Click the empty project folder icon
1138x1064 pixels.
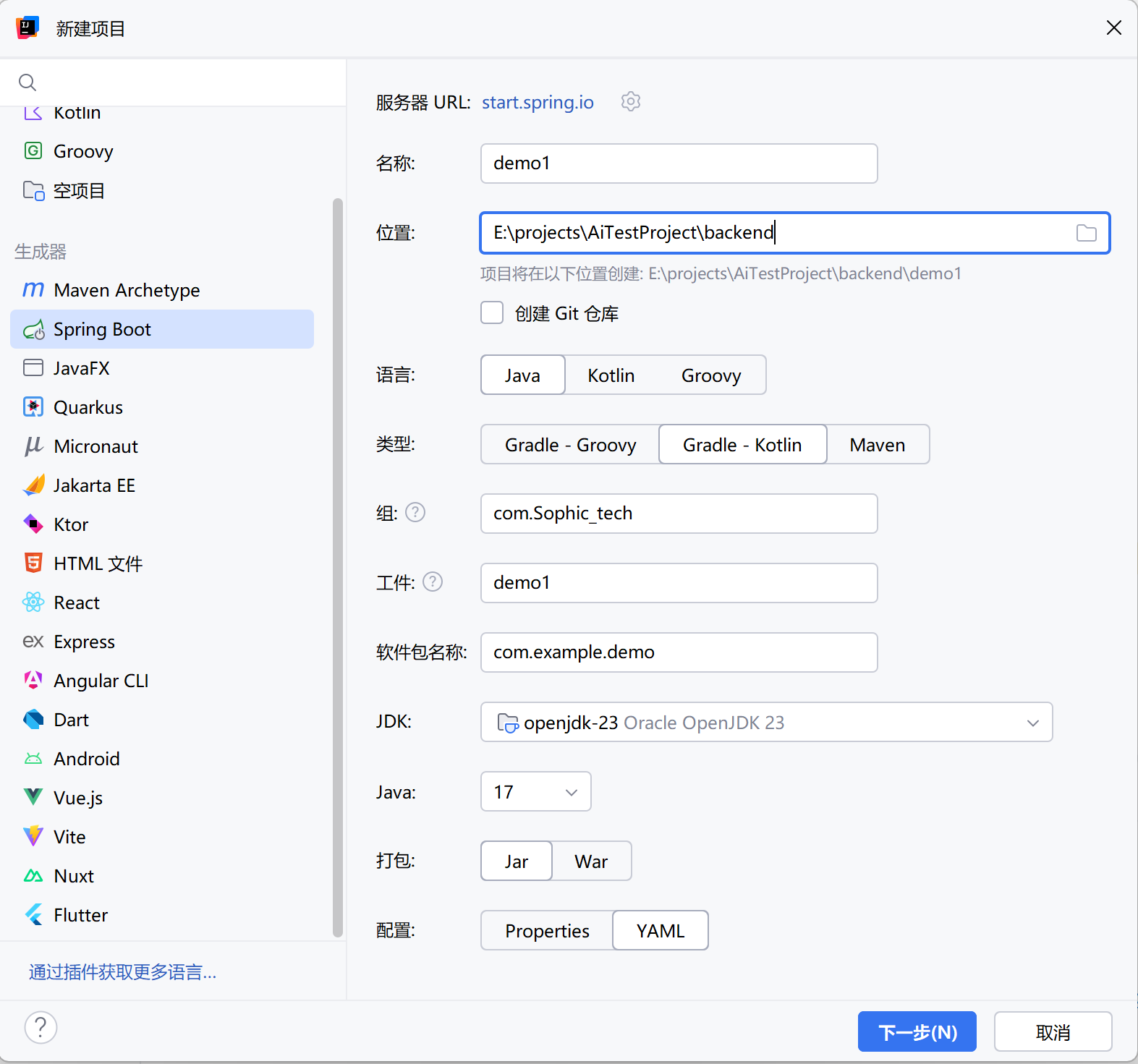[33, 190]
